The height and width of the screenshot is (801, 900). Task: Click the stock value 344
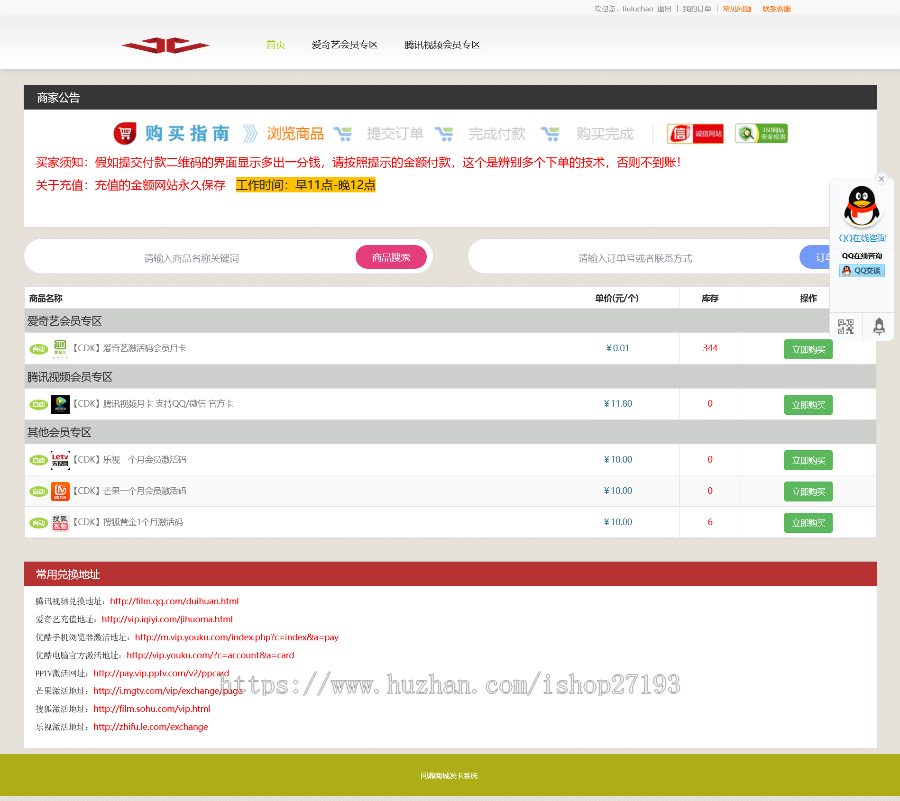[710, 348]
